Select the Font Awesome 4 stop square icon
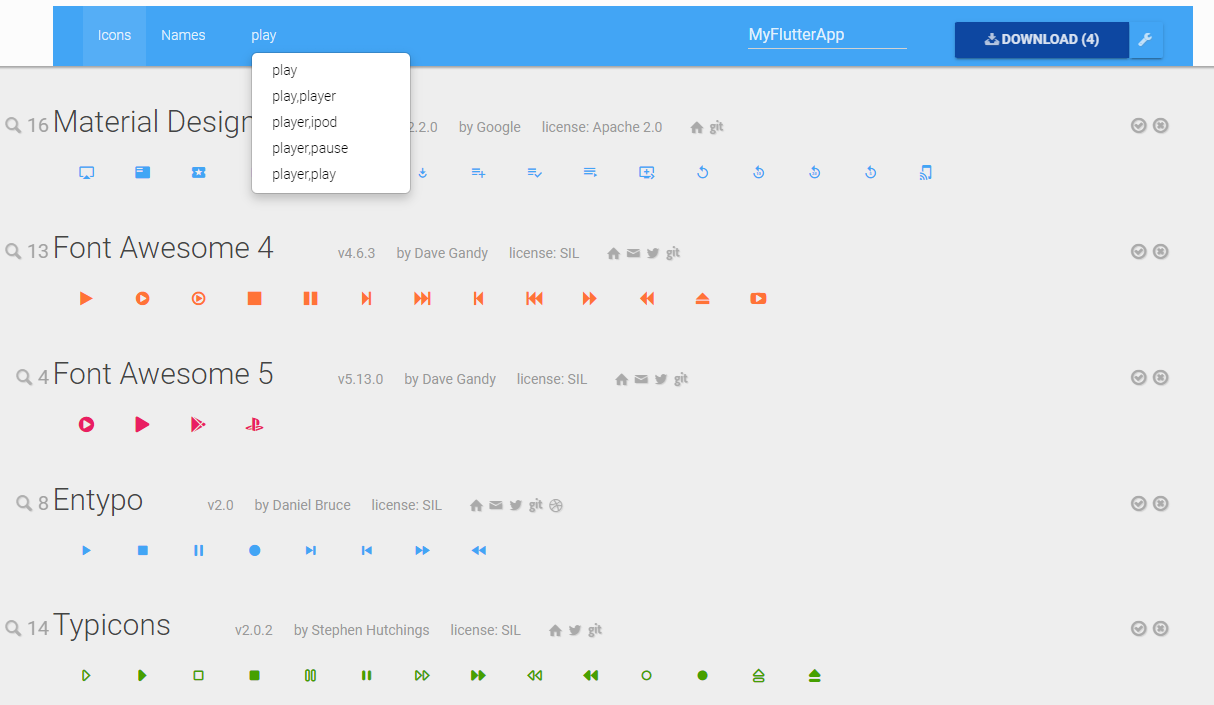 tap(255, 298)
